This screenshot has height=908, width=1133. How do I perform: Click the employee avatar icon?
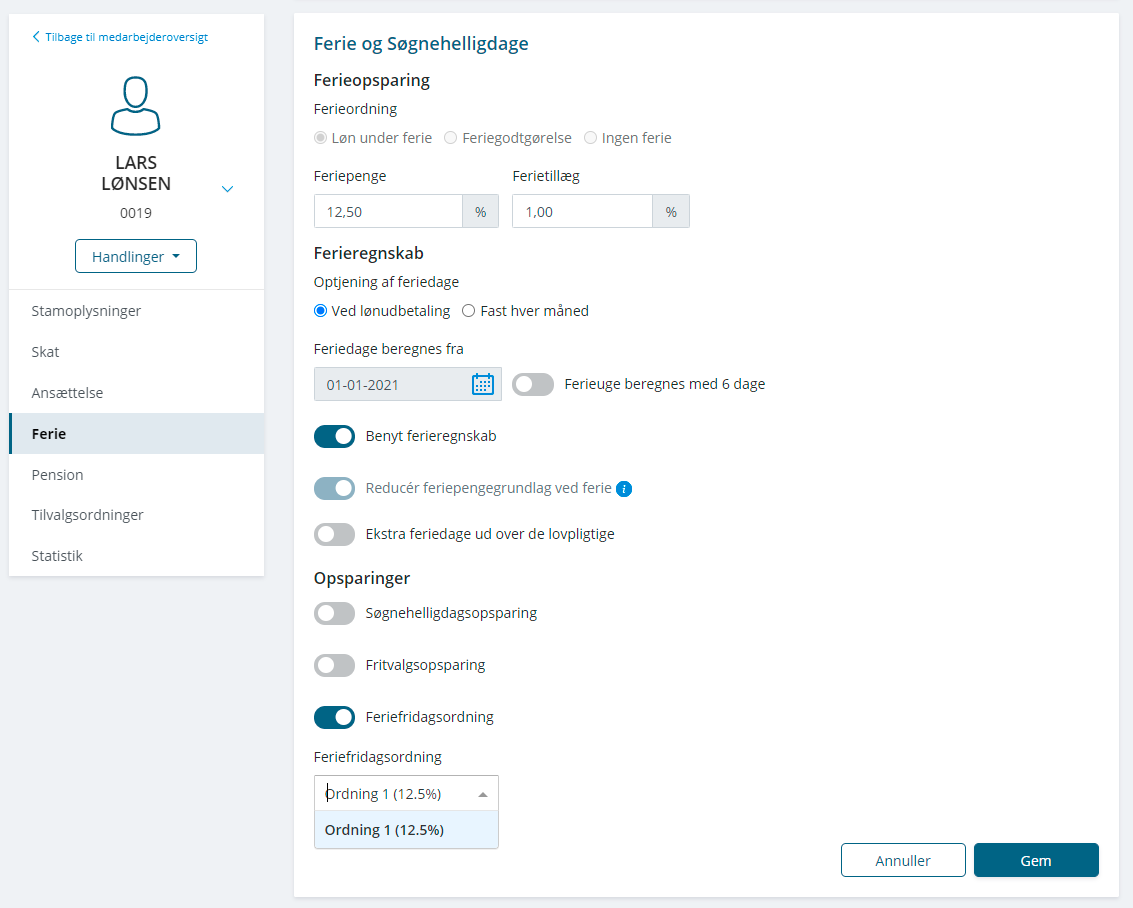tap(136, 106)
